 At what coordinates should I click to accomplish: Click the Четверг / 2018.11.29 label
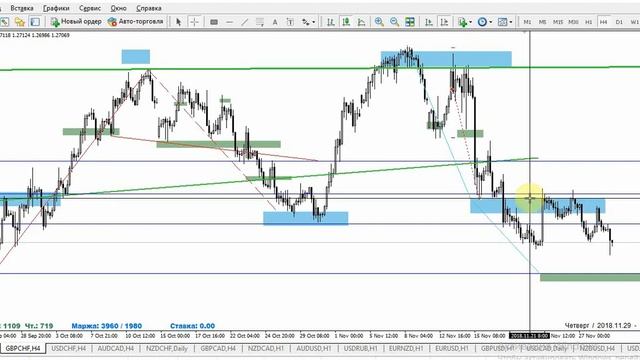597,326
